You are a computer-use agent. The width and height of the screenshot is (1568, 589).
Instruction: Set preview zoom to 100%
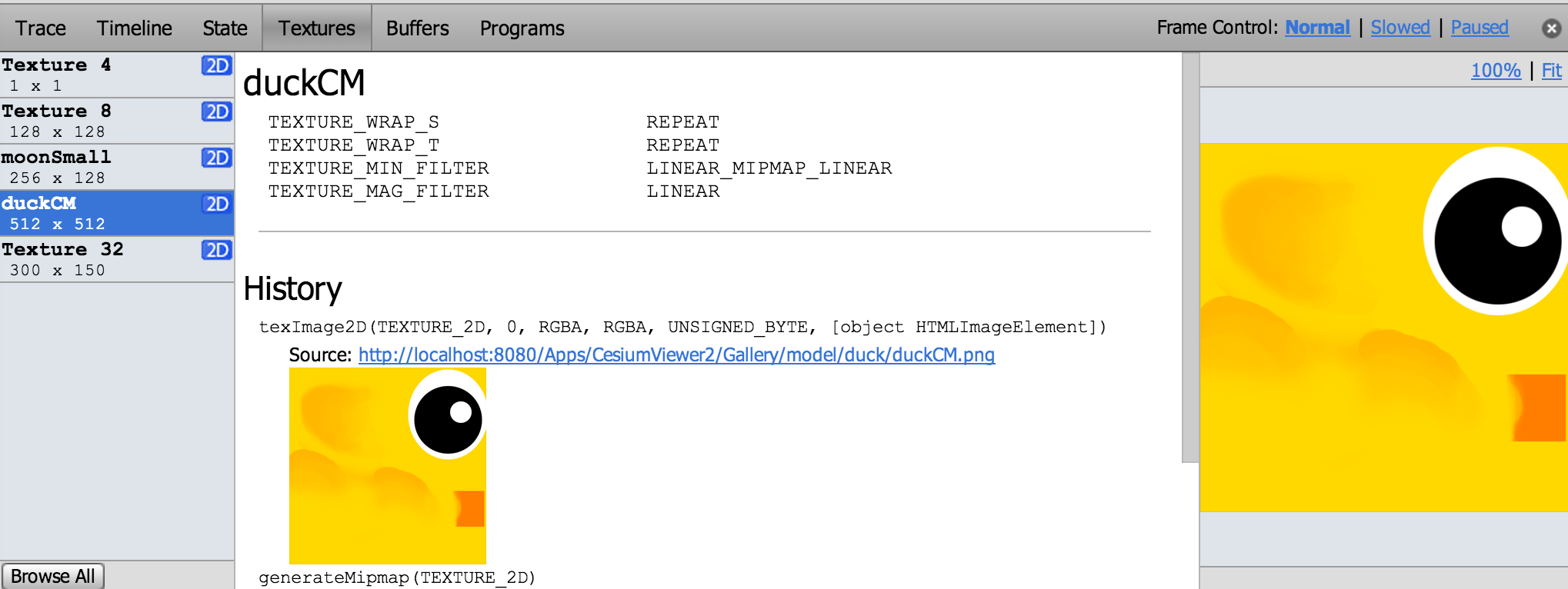[1495, 71]
